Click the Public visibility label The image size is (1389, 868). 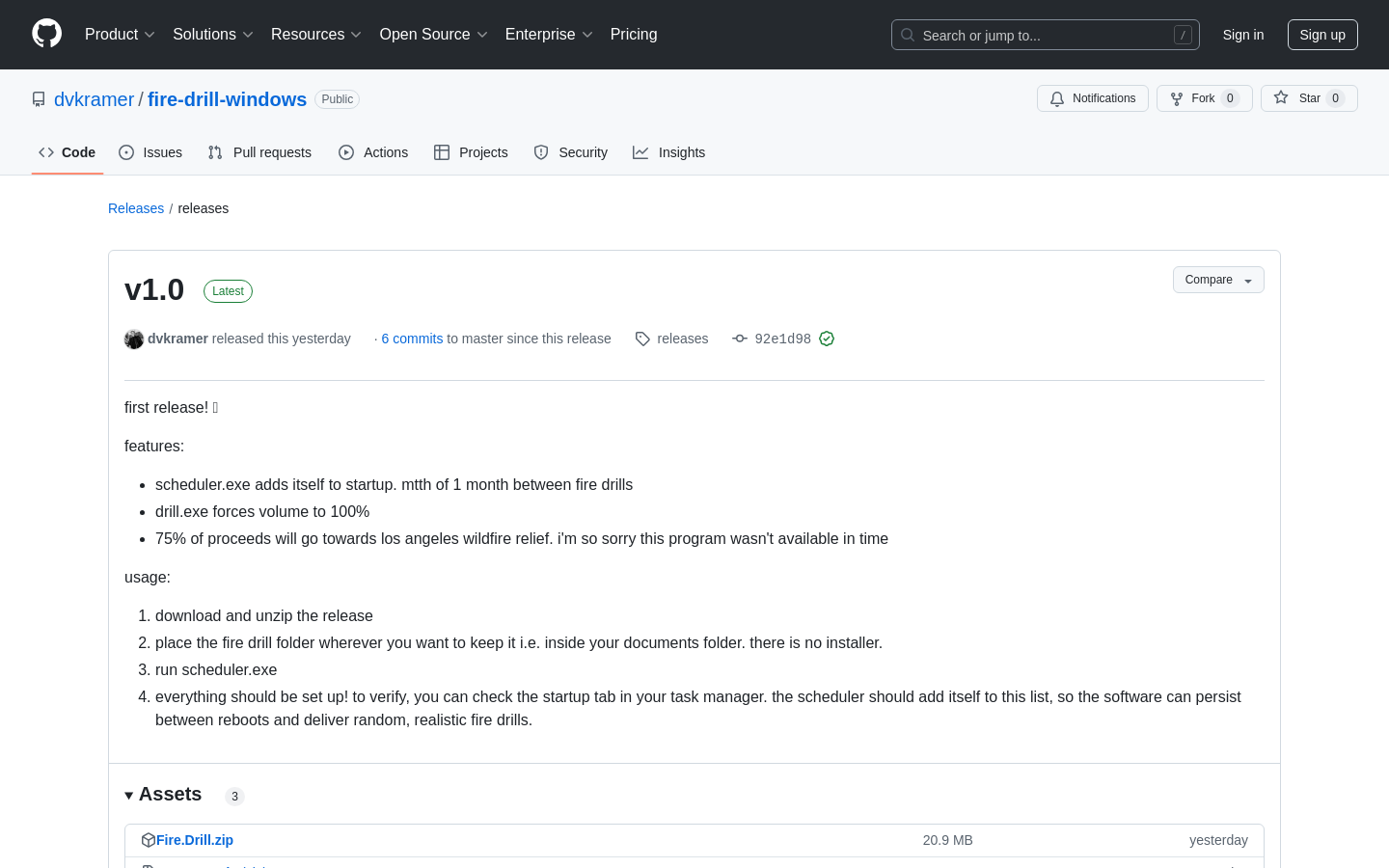point(338,99)
